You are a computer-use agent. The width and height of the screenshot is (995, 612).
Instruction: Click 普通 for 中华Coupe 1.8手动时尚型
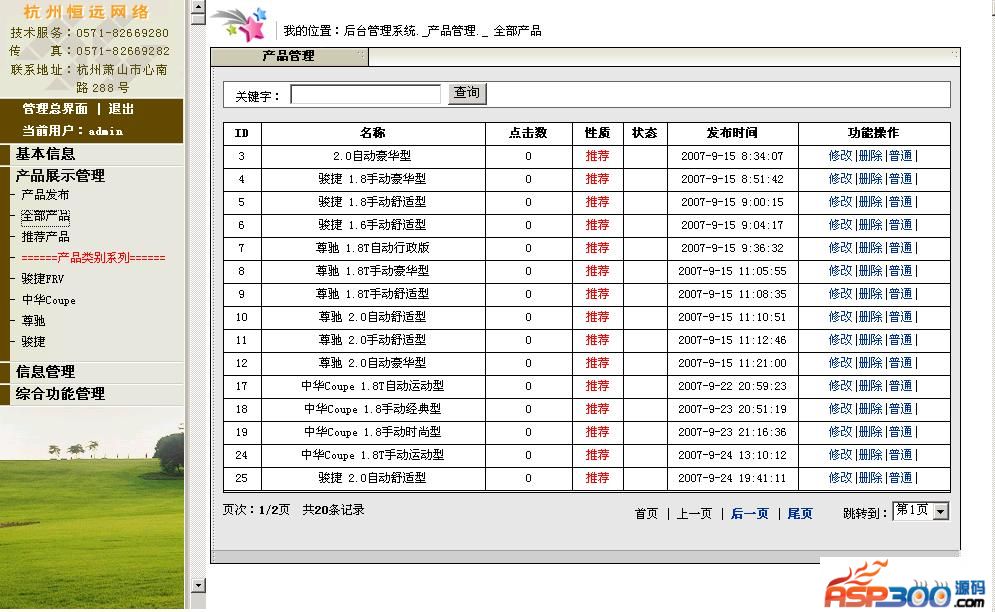tap(900, 432)
